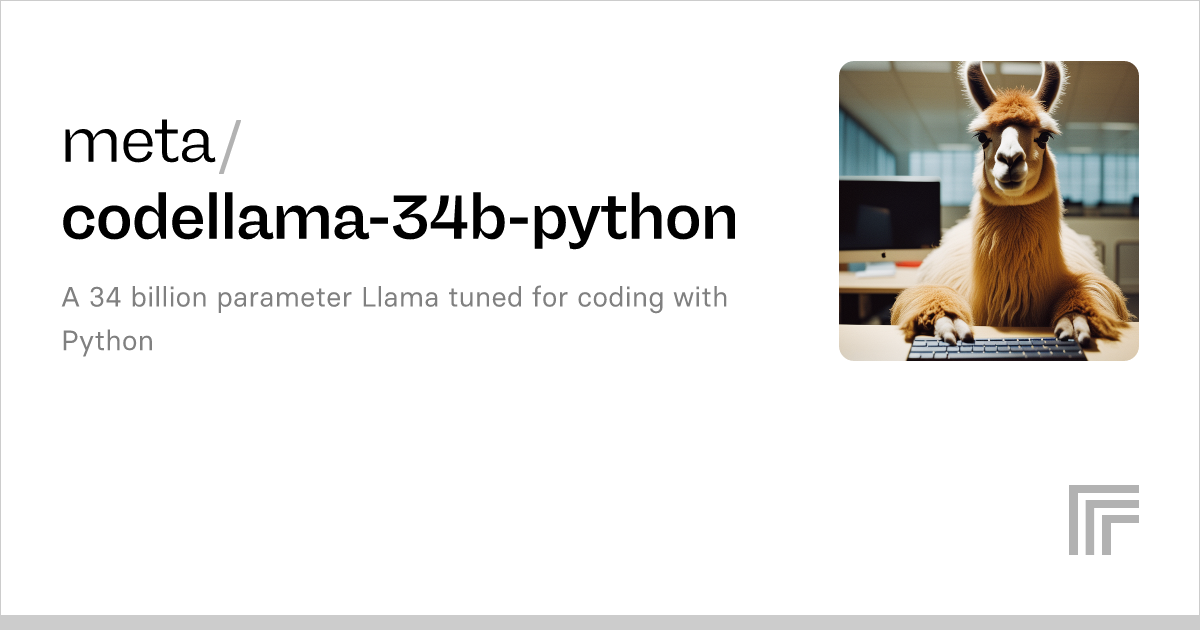Screen dimensions: 1200x630
Task: Open the llama at keyboard thumbnail
Action: [x=989, y=211]
